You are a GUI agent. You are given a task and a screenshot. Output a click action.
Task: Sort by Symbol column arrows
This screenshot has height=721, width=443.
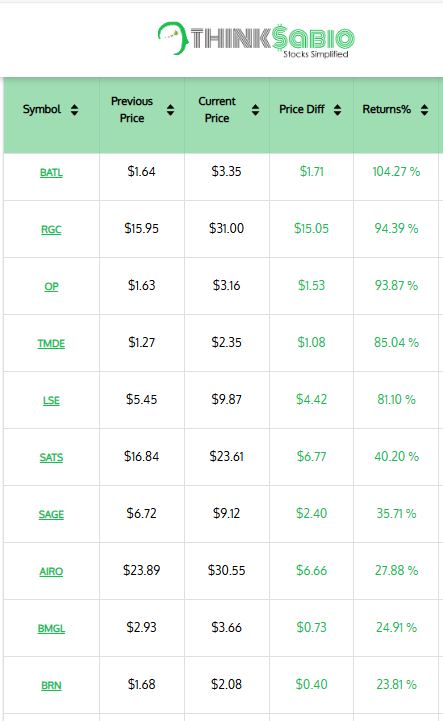pos(75,110)
